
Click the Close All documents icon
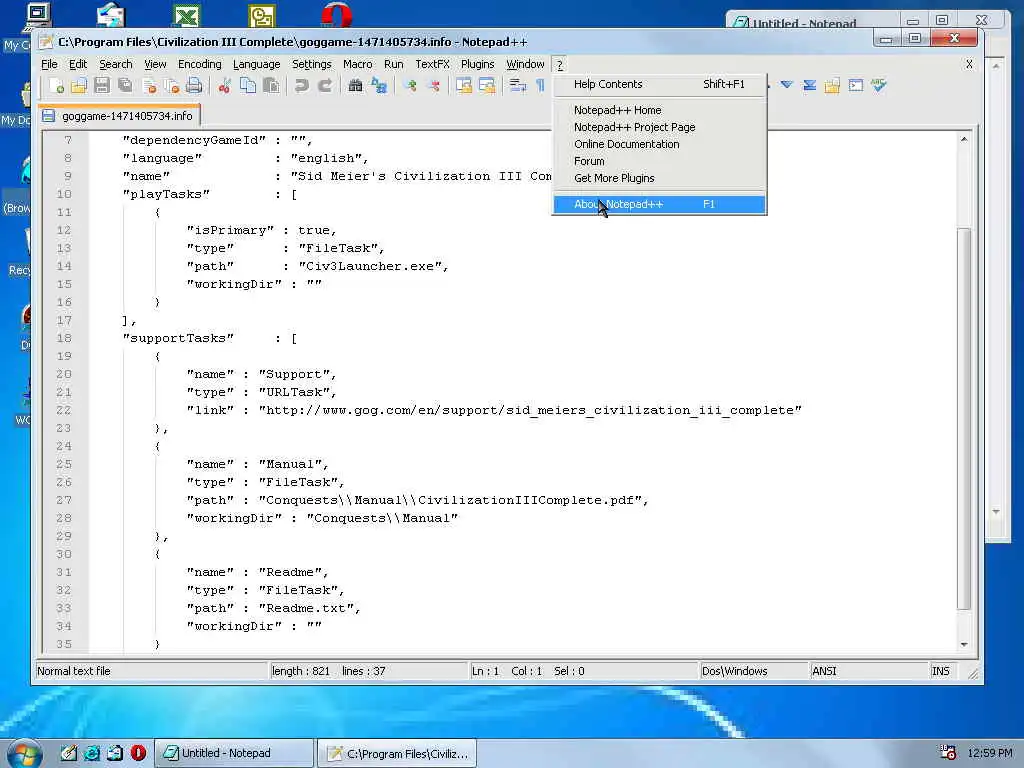tap(172, 86)
